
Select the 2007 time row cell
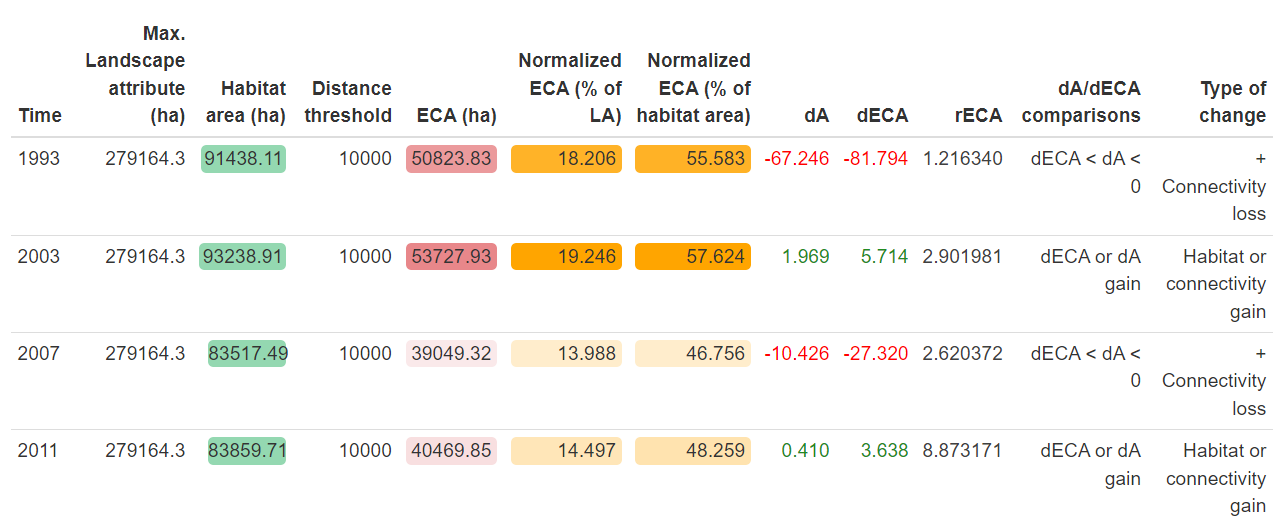39,354
